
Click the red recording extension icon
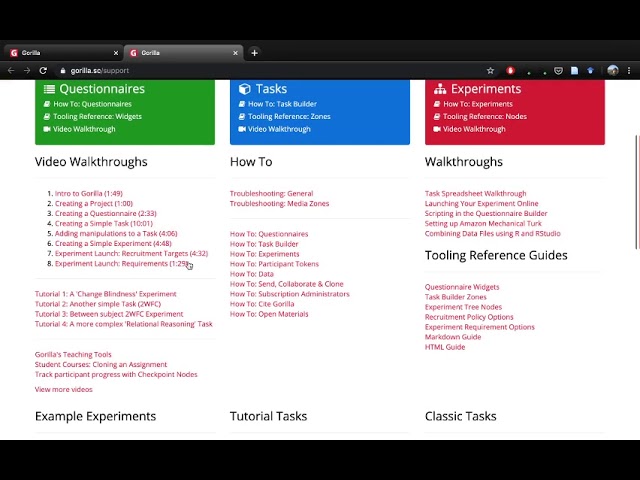[510, 71]
